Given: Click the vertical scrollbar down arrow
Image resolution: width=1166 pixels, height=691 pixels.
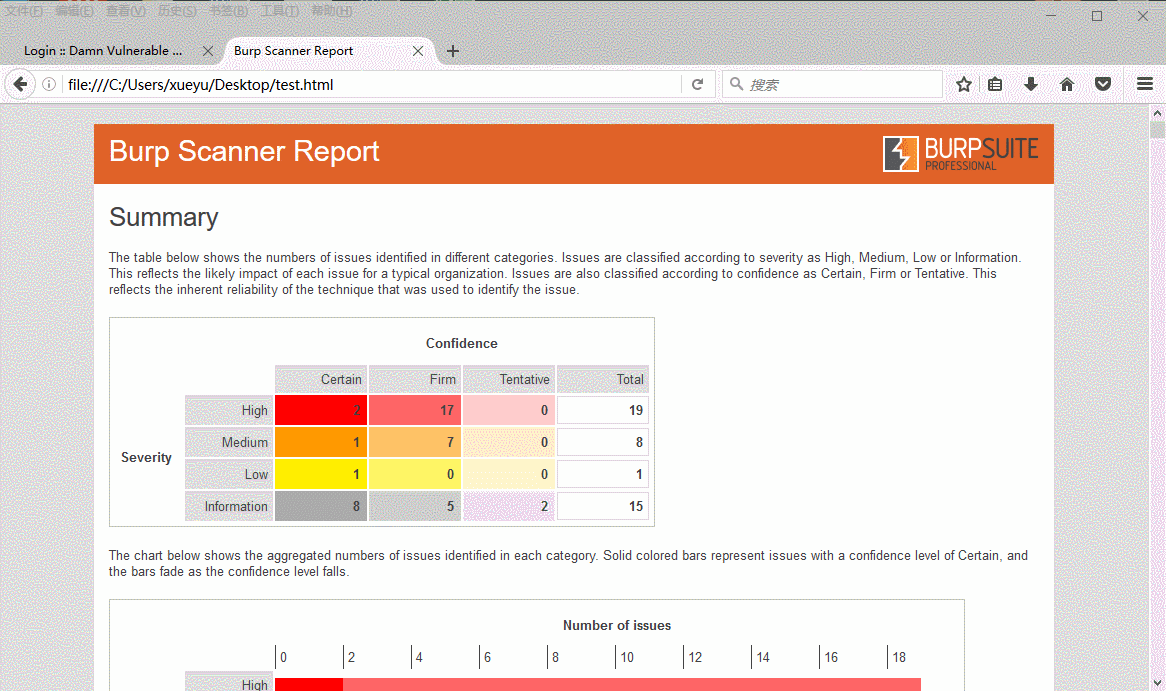Looking at the screenshot, I should (1157, 683).
